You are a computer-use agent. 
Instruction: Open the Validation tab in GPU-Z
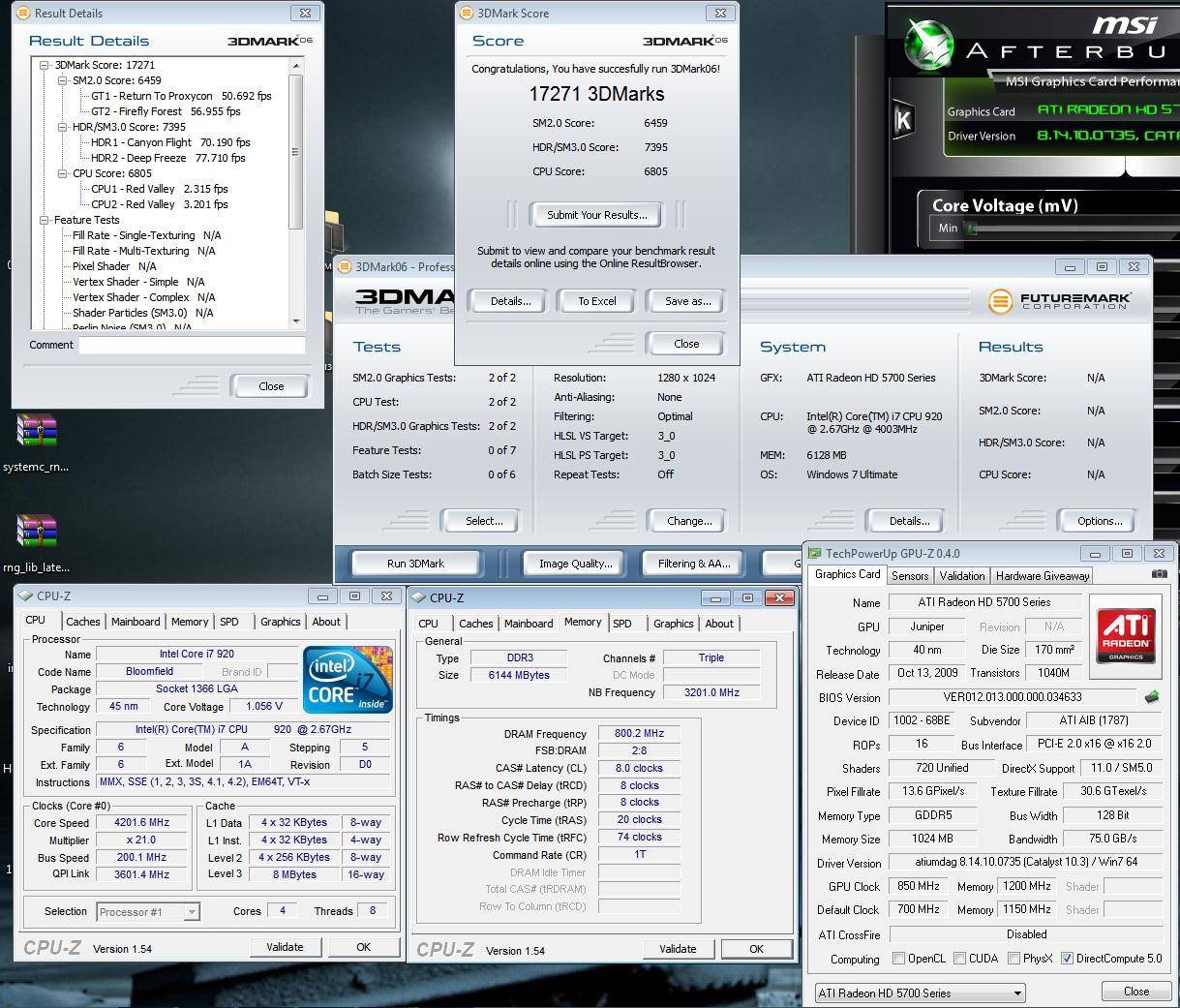click(x=962, y=575)
